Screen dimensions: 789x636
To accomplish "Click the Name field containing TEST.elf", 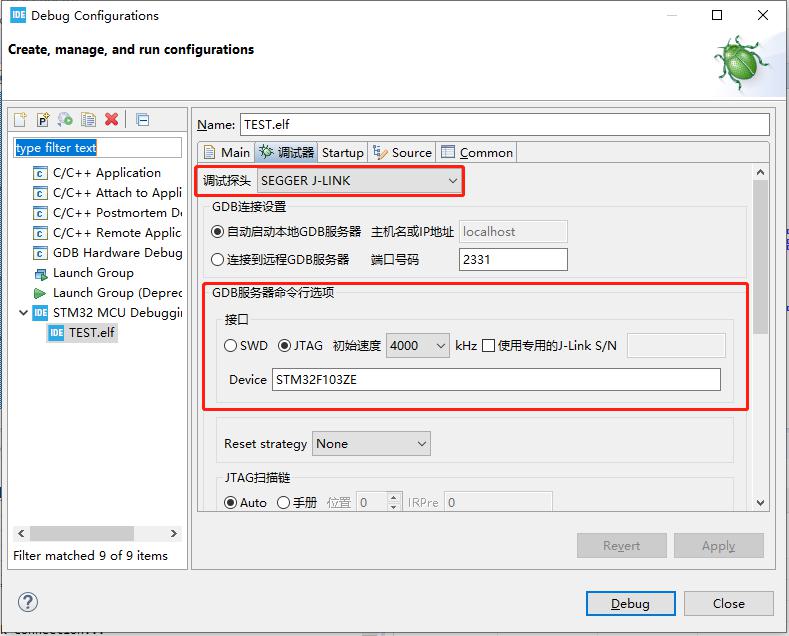I will point(505,124).
